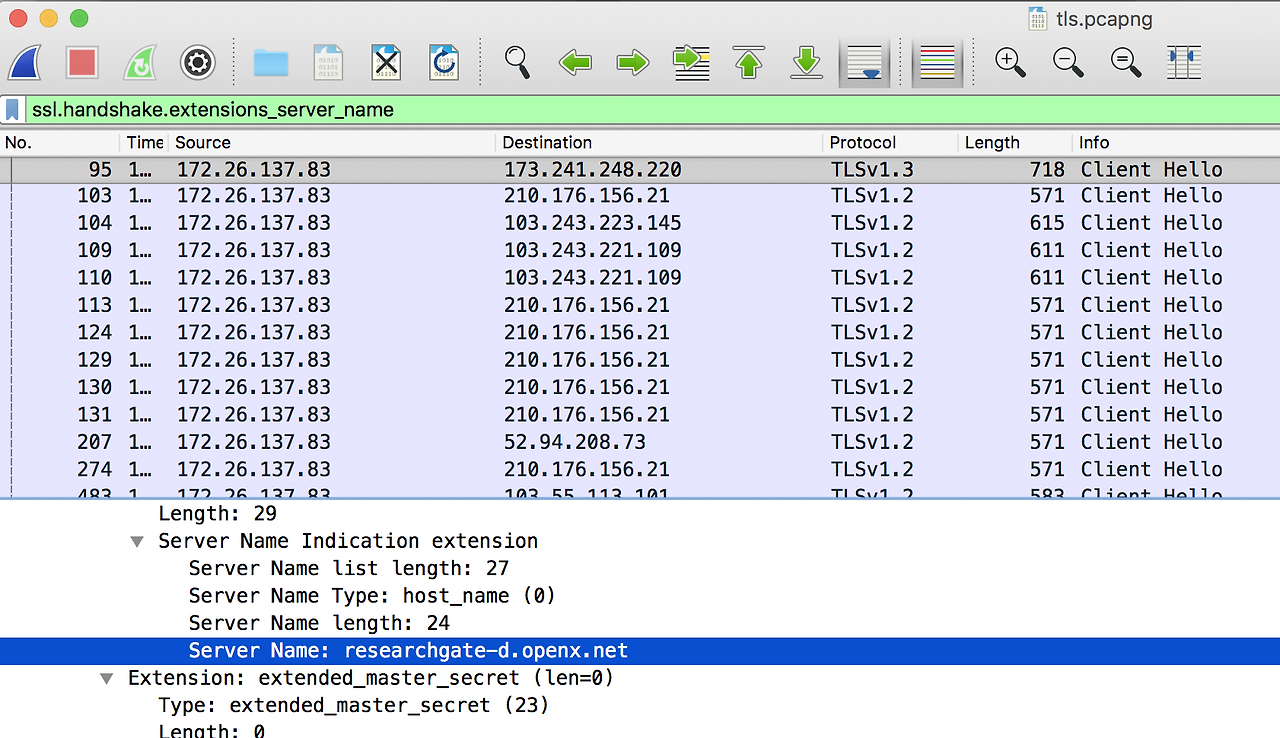
Task: Sort packets by the No. column
Action: pos(61,143)
